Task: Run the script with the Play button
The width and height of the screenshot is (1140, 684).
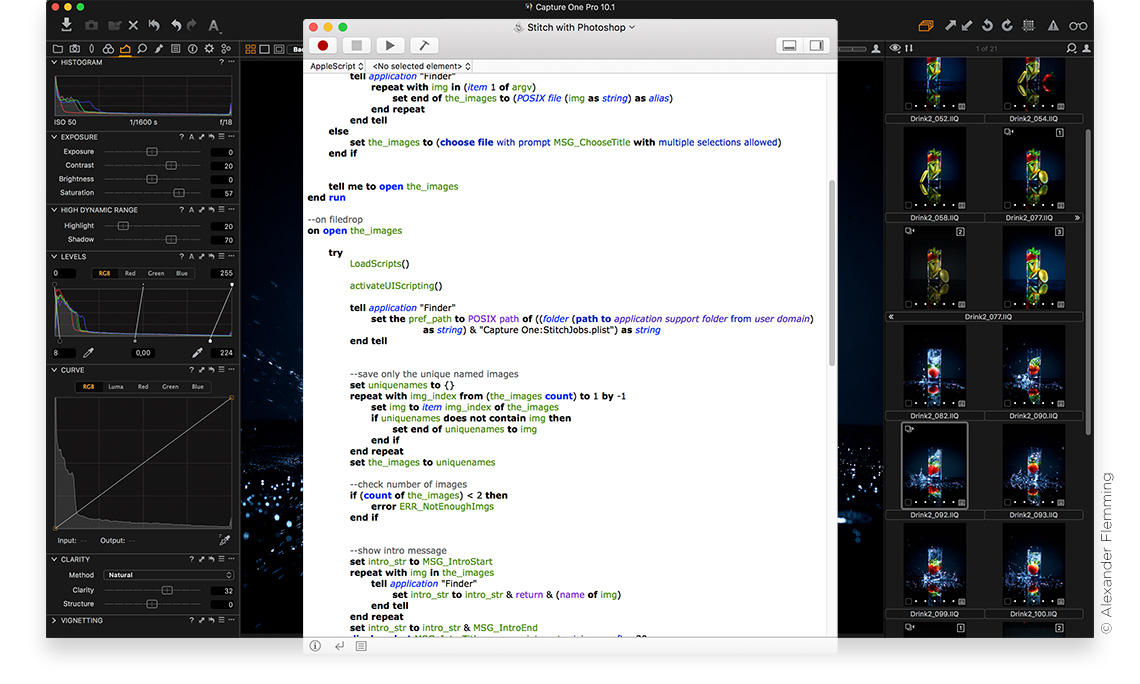Action: coord(390,45)
